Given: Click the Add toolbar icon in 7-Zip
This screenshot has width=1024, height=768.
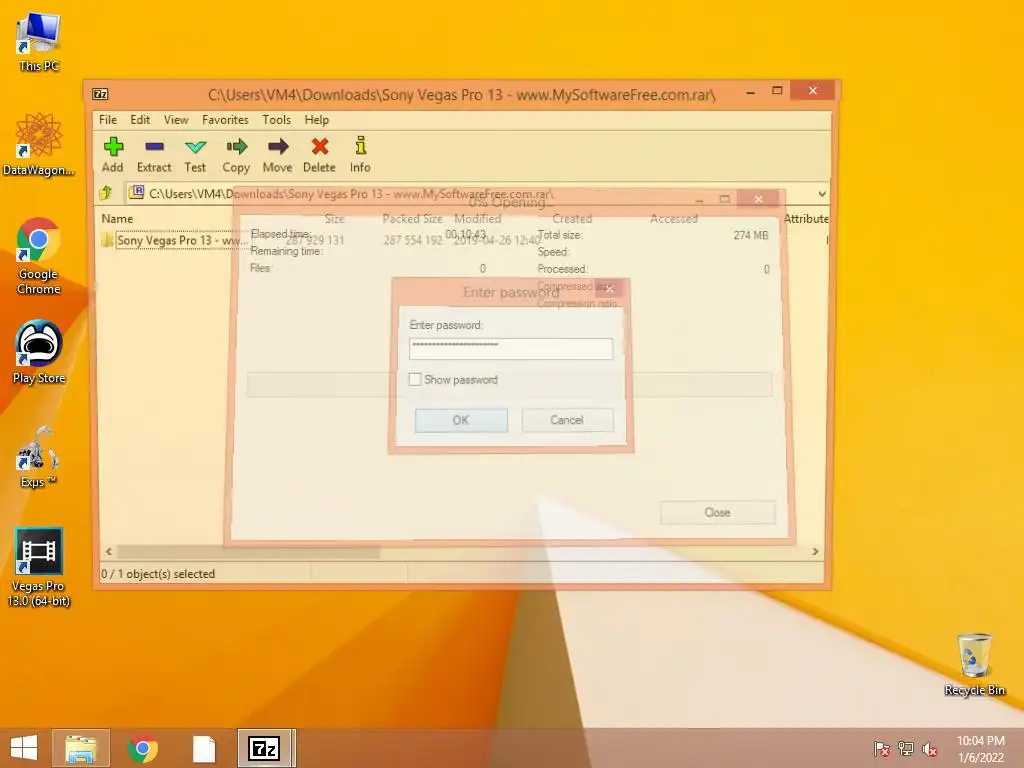Looking at the screenshot, I should pyautogui.click(x=113, y=154).
